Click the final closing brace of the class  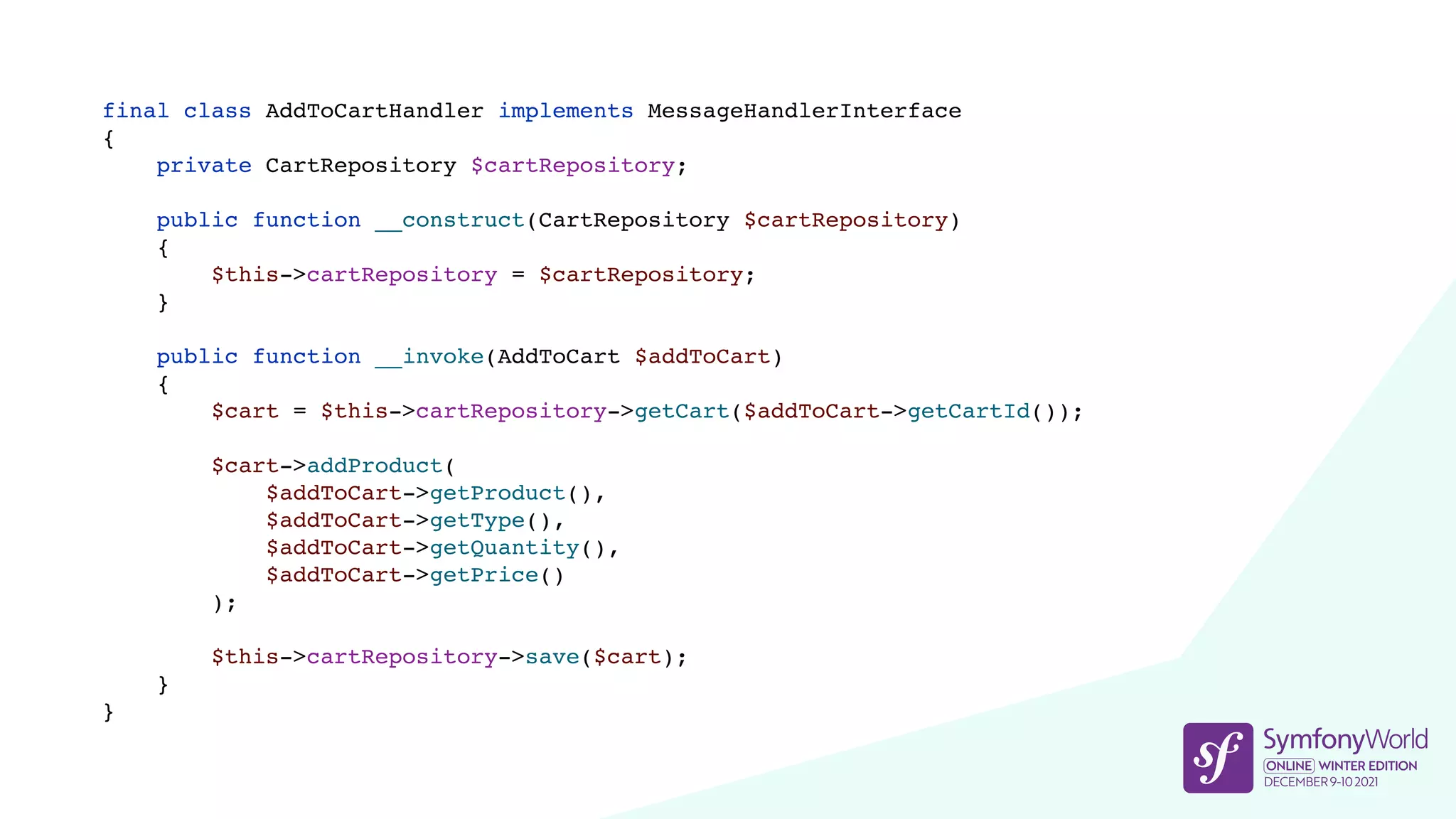[x=109, y=712]
